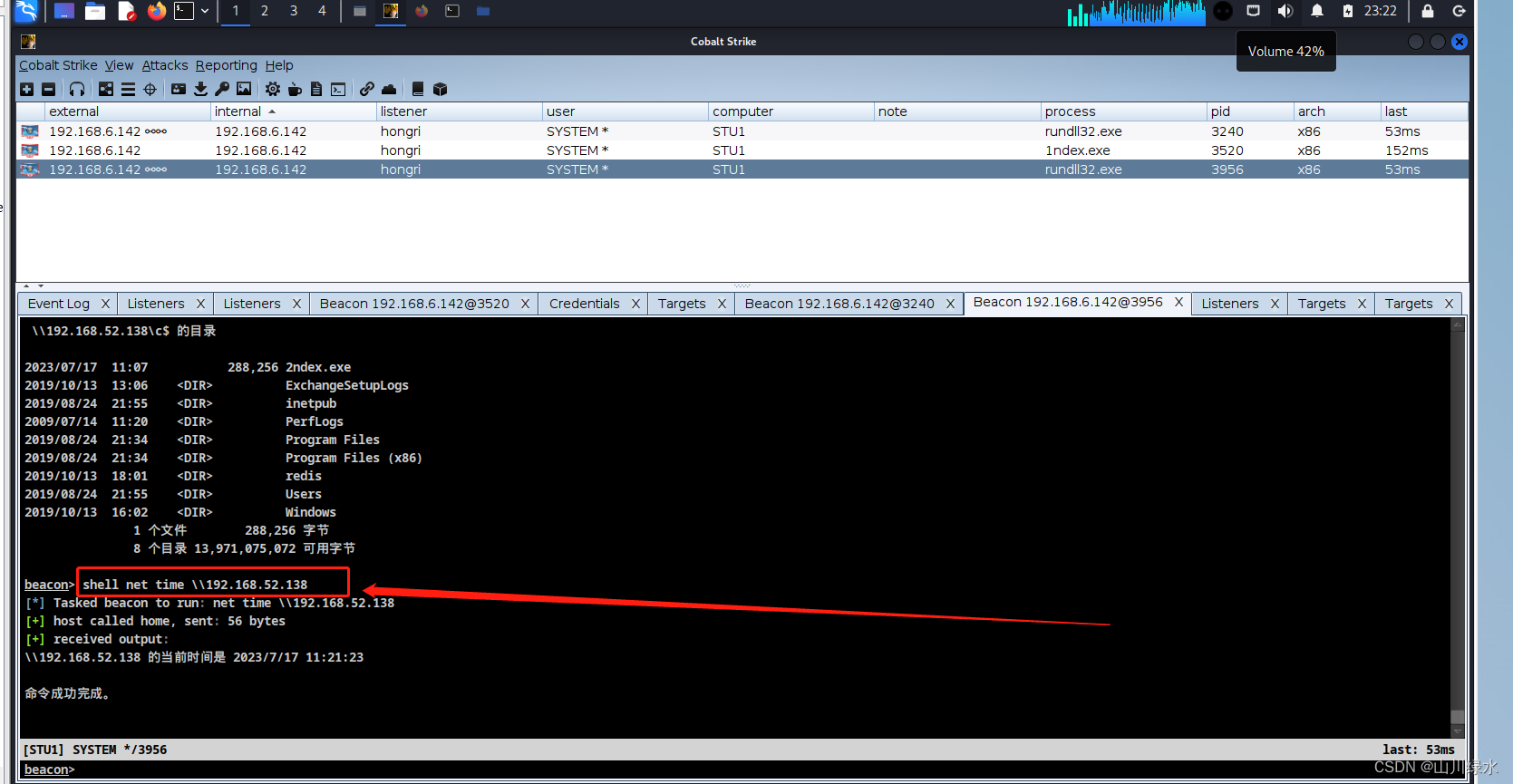Close the Beacon 192.168.6.142@3520 tab

coord(525,304)
